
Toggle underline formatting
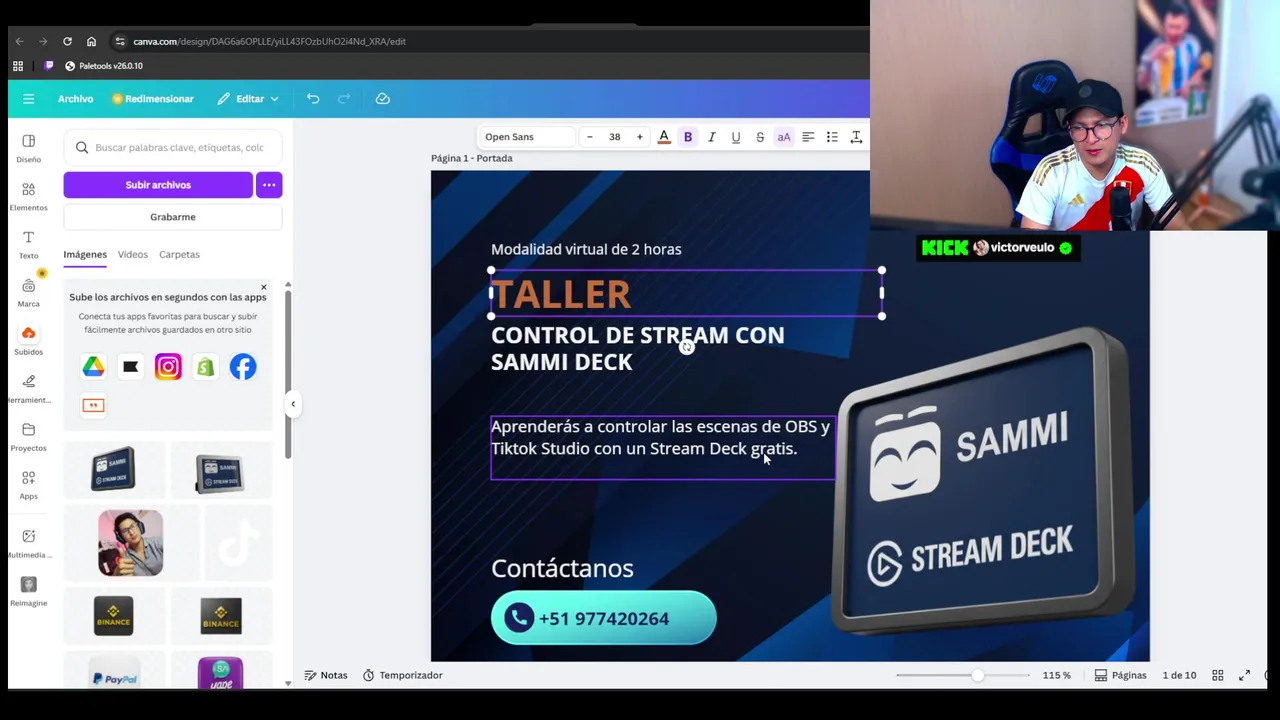pos(736,137)
